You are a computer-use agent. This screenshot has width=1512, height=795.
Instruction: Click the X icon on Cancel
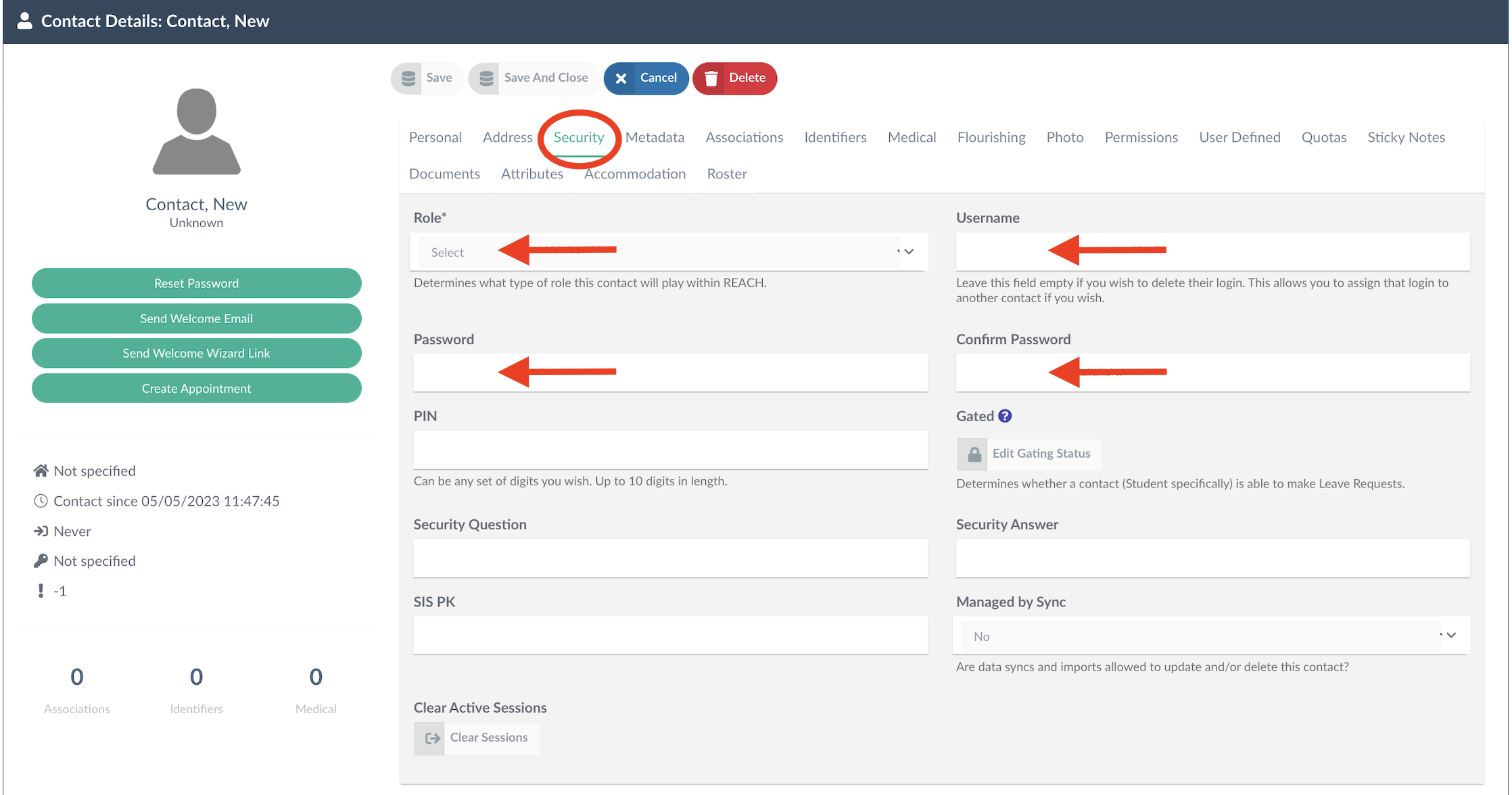(x=621, y=78)
